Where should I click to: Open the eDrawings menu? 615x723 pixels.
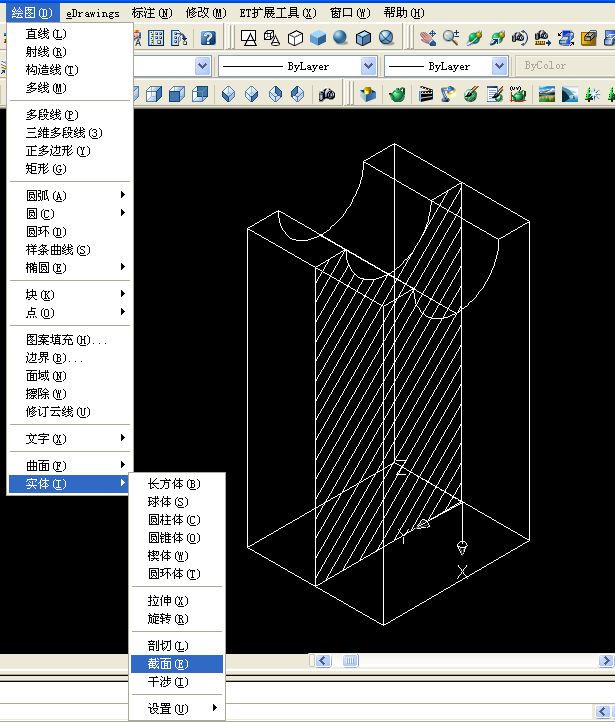(93, 13)
